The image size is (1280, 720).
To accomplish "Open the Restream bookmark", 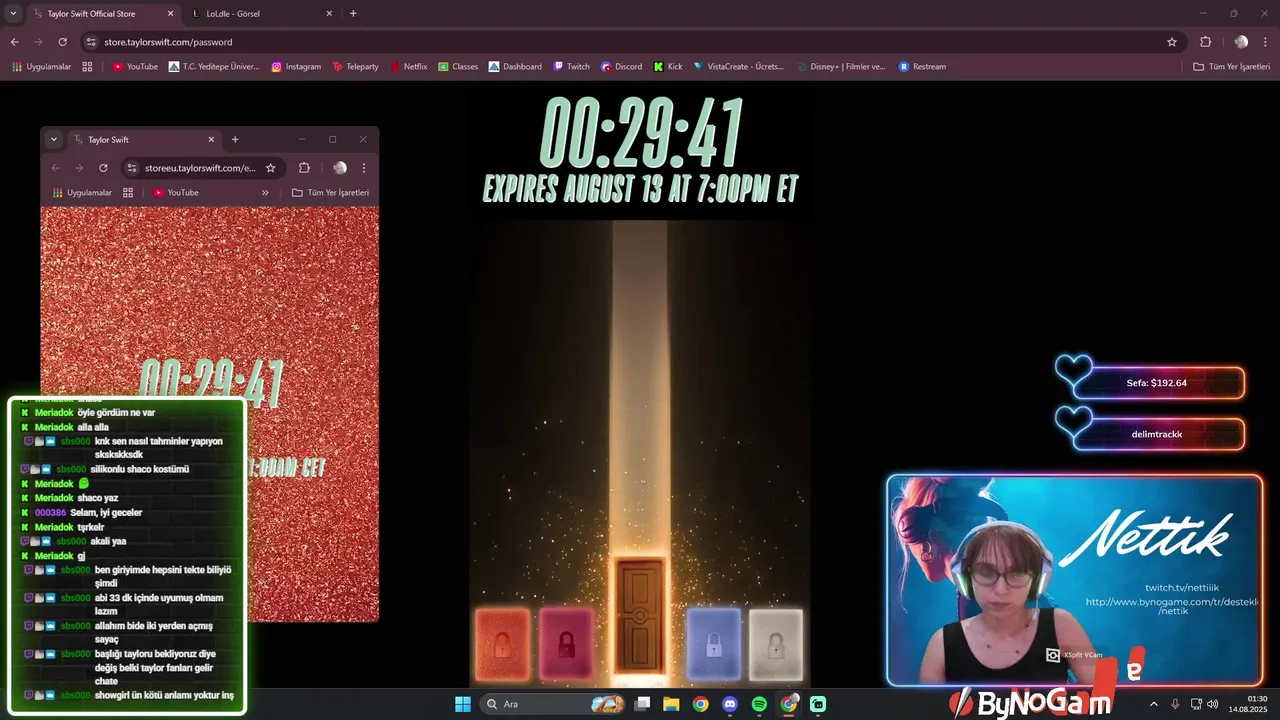I will click(x=922, y=67).
